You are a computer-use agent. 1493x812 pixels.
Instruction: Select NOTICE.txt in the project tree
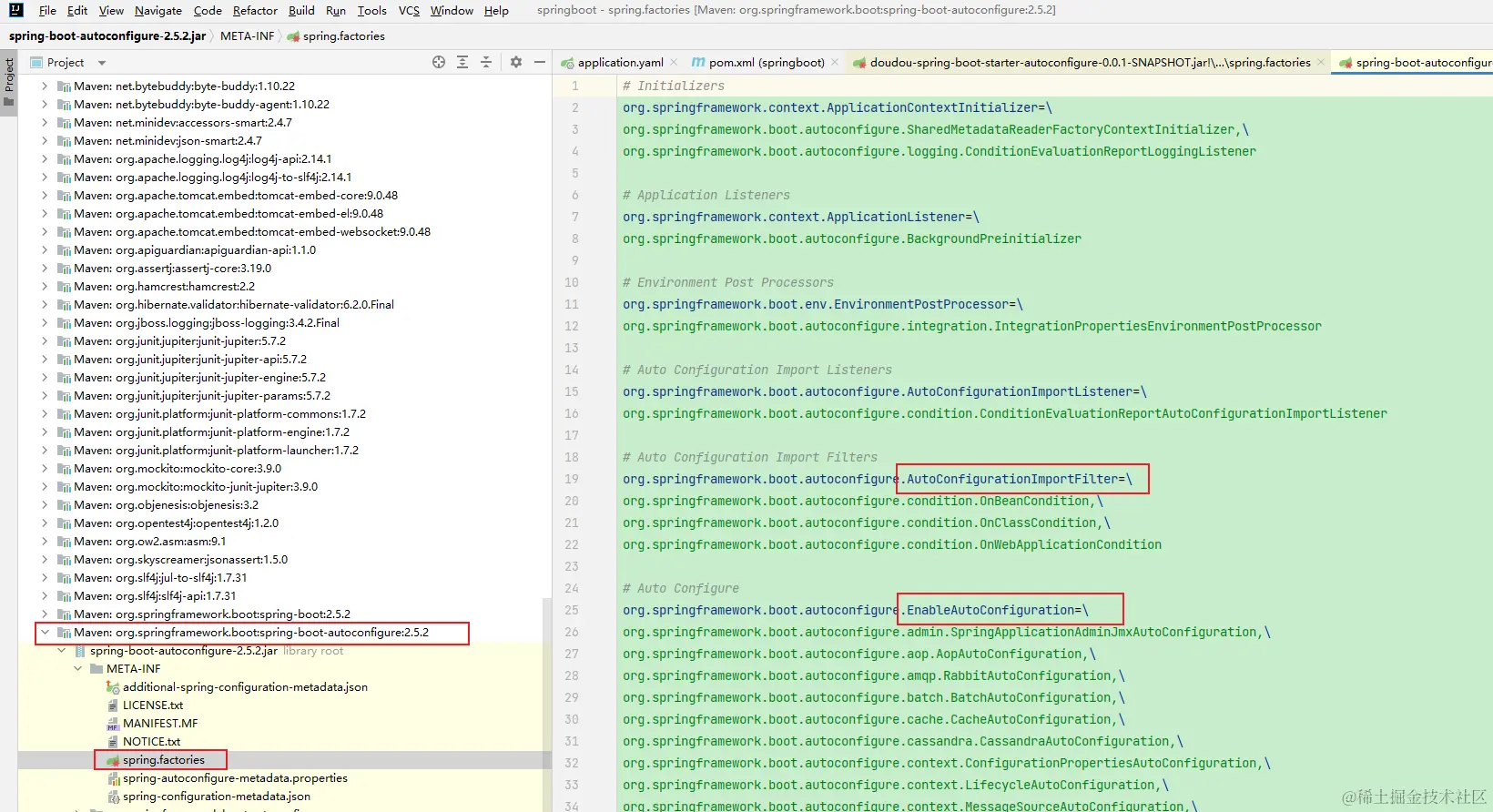coord(152,742)
